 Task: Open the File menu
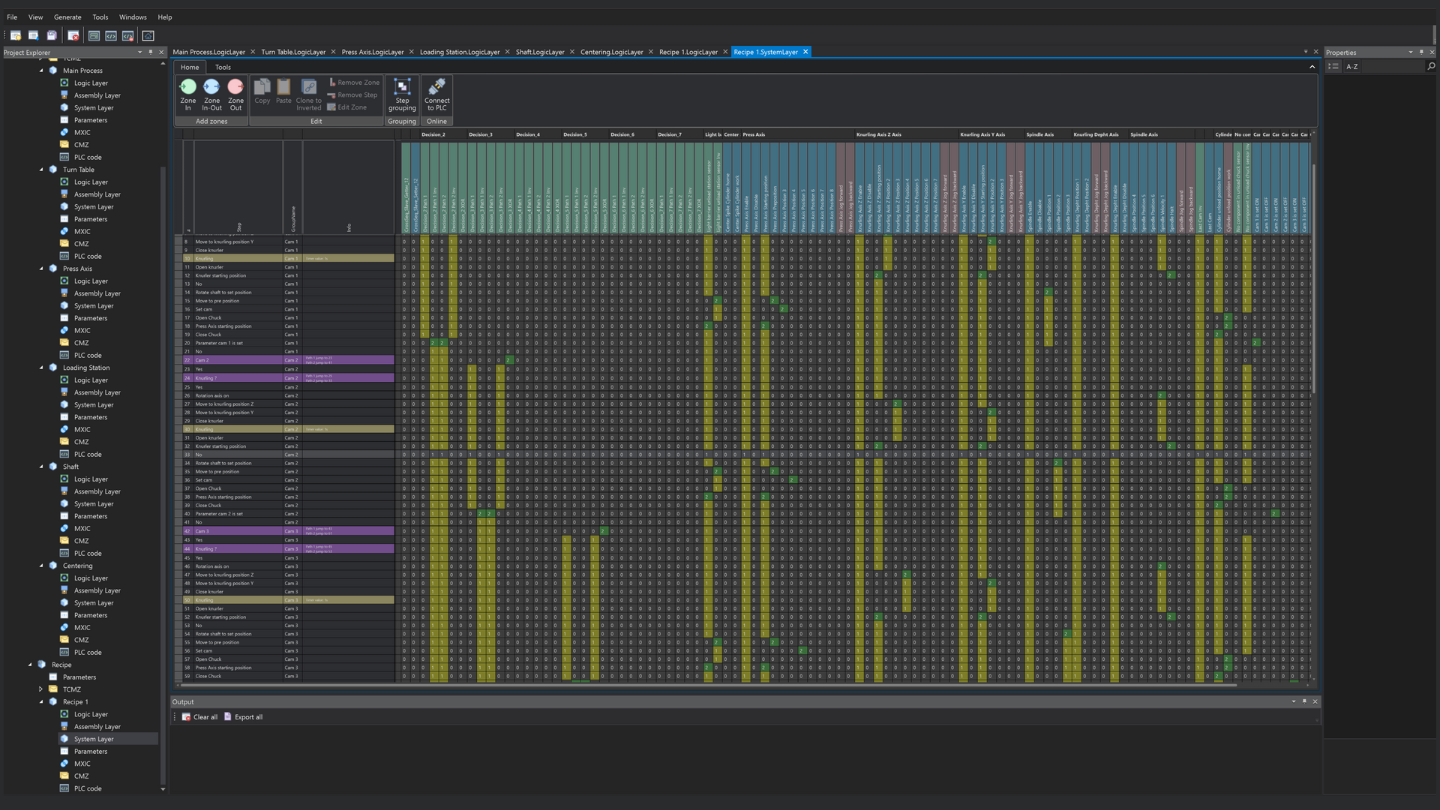pos(12,17)
